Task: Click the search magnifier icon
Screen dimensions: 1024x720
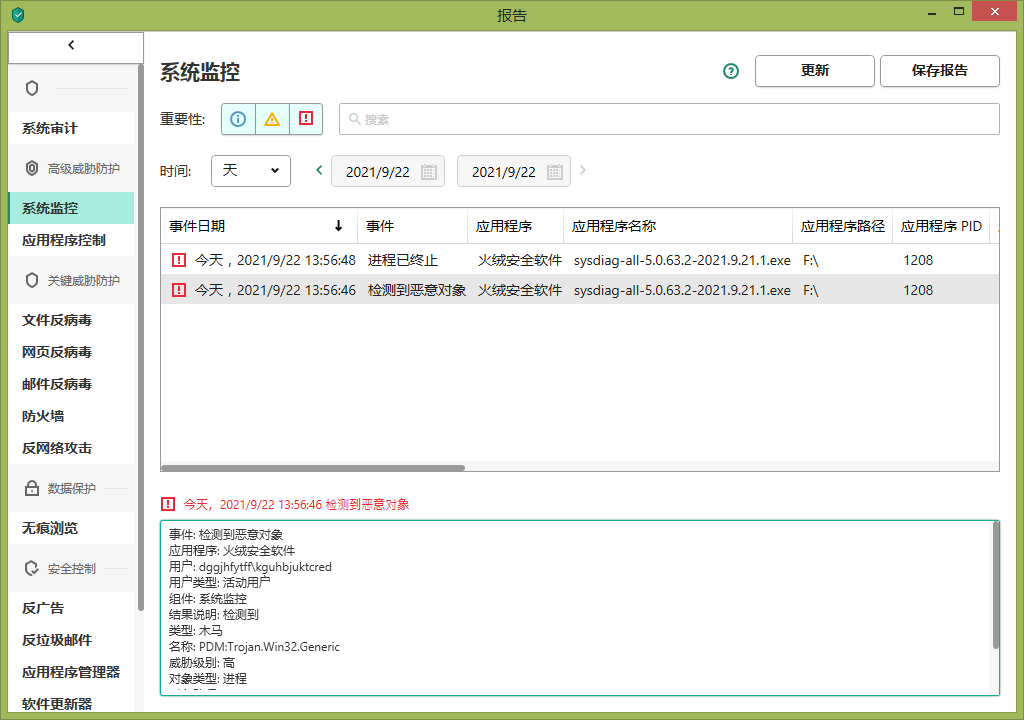Action: tap(354, 119)
